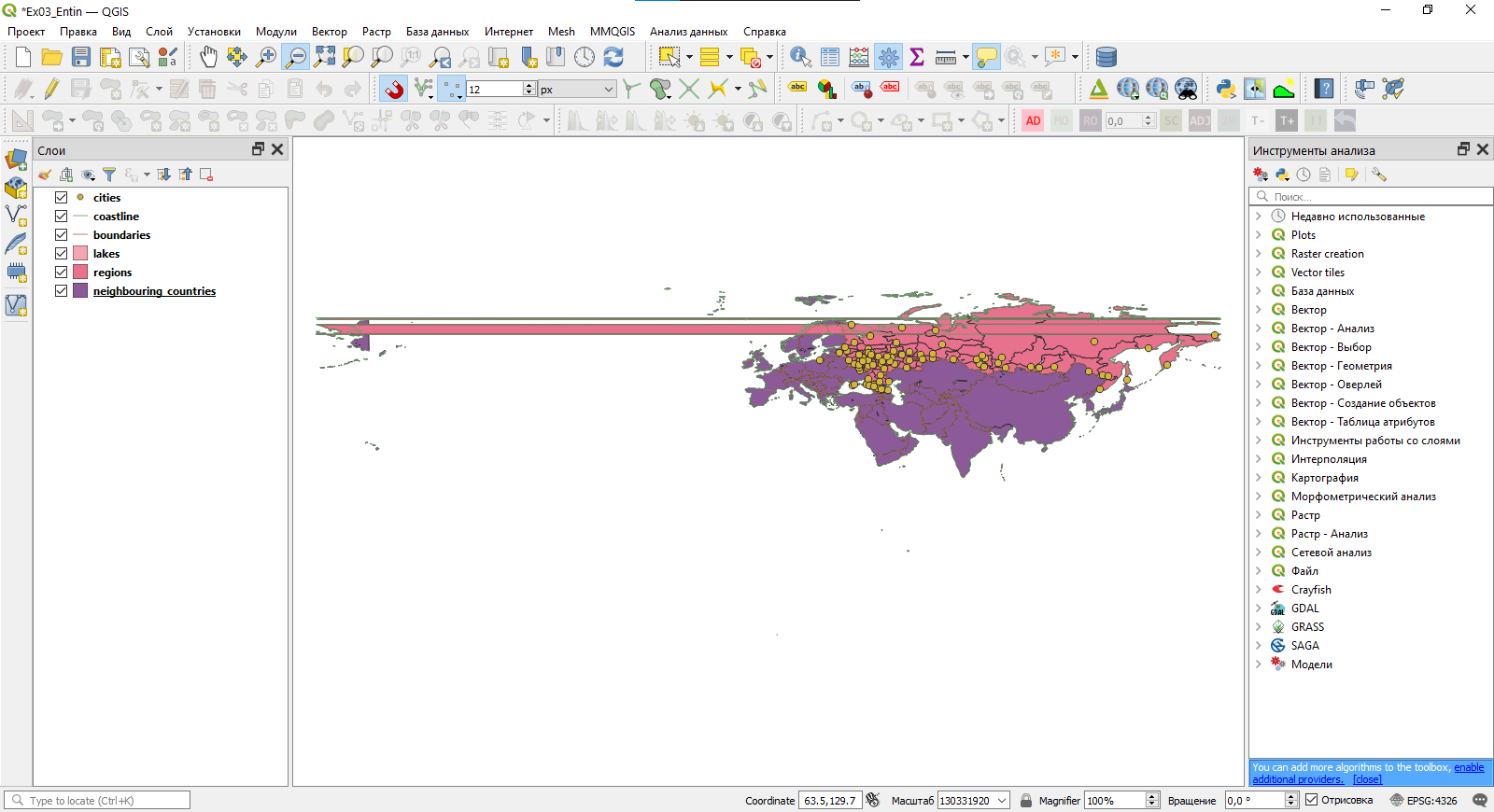Image resolution: width=1494 pixels, height=812 pixels.
Task: Toggle the Отрисовка render checkbox
Action: click(1312, 800)
